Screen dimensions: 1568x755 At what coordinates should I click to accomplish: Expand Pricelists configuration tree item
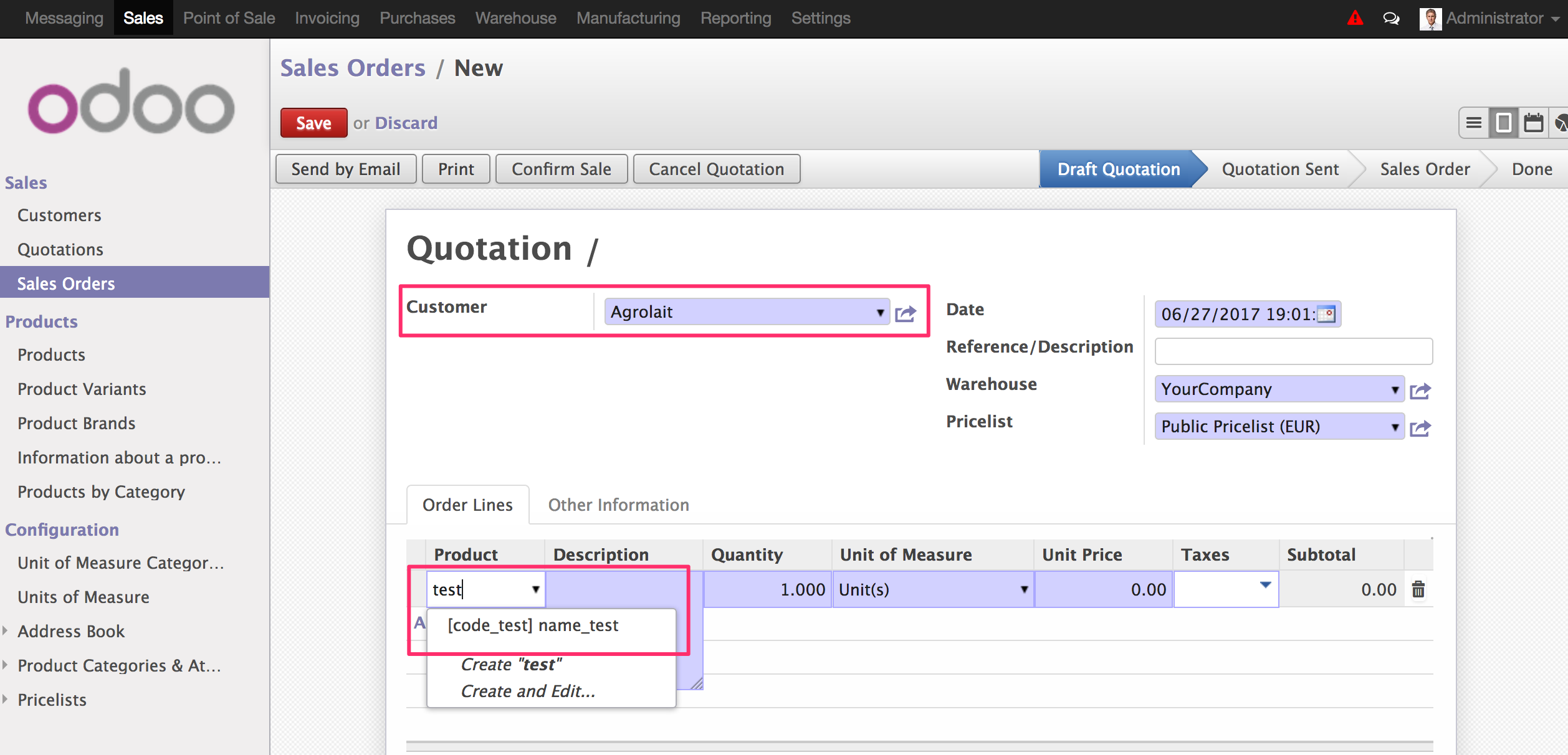[5, 700]
